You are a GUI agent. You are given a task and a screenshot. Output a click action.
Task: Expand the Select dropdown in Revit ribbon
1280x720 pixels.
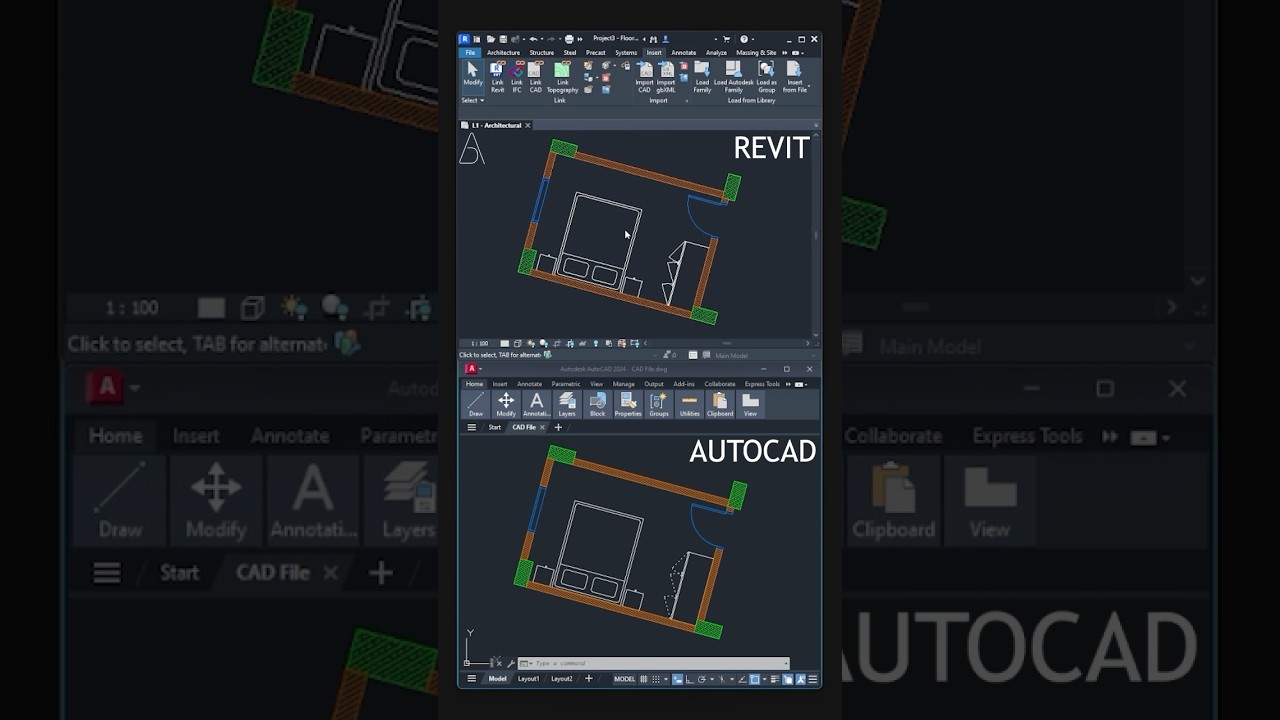[472, 100]
